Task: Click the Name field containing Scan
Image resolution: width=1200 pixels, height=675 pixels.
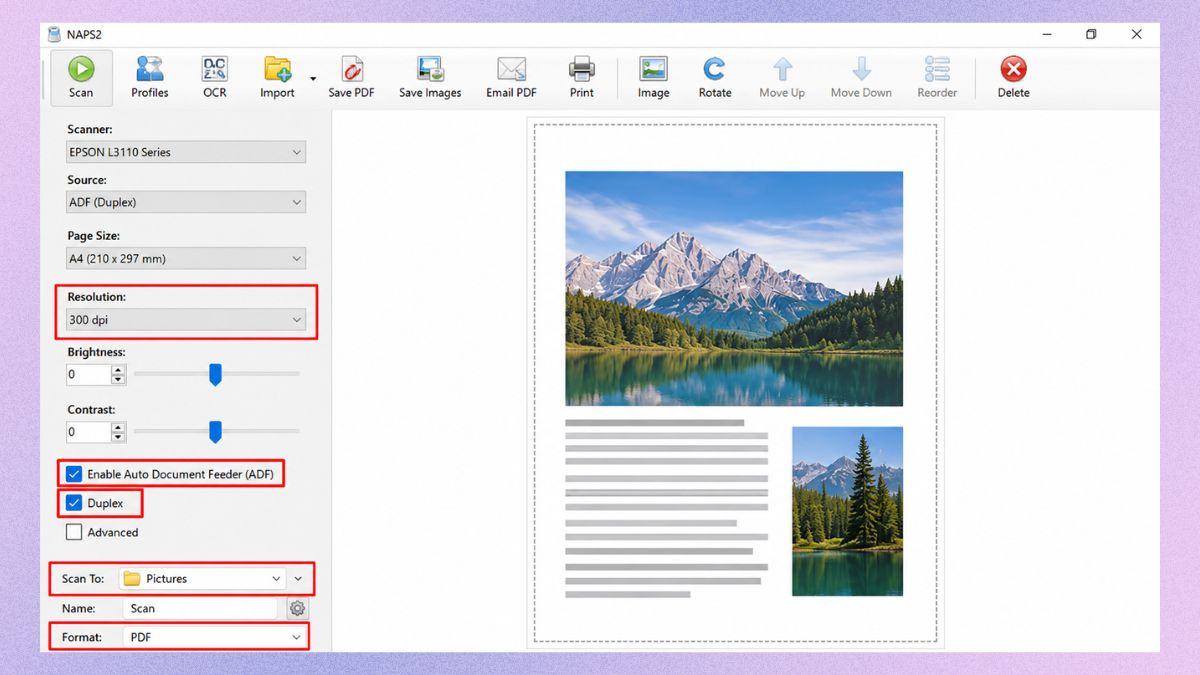Action: click(200, 608)
